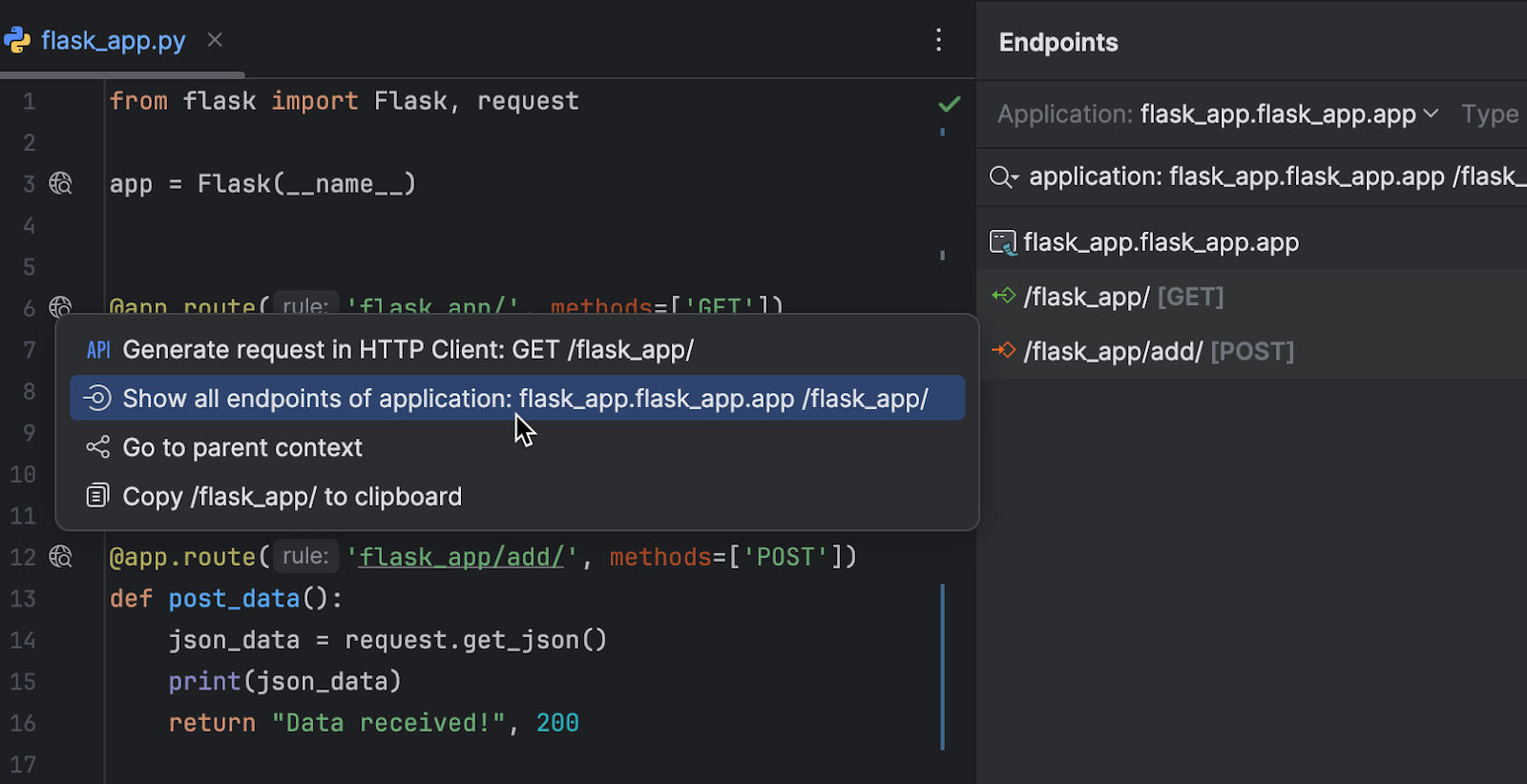1527x784 pixels.
Task: Open the editor tab options kebab menu
Action: click(939, 40)
